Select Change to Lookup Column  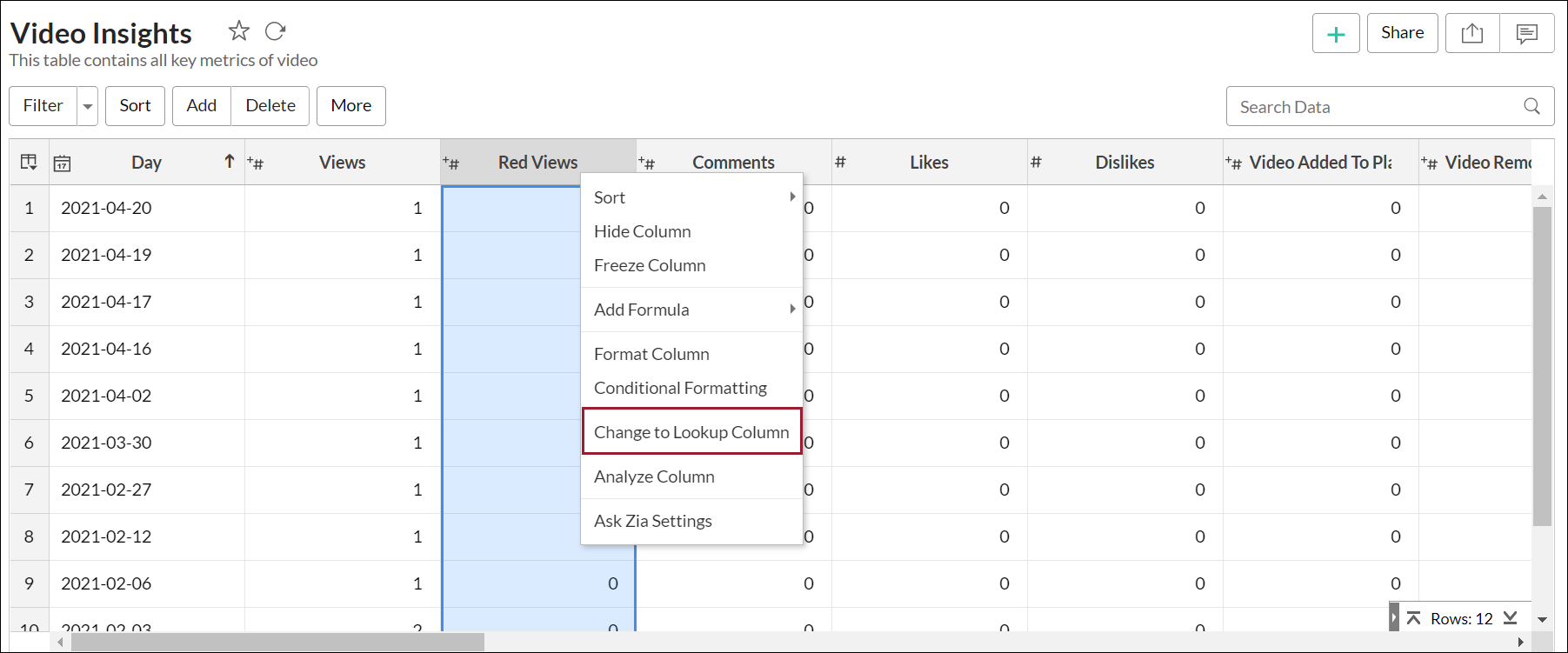(691, 432)
